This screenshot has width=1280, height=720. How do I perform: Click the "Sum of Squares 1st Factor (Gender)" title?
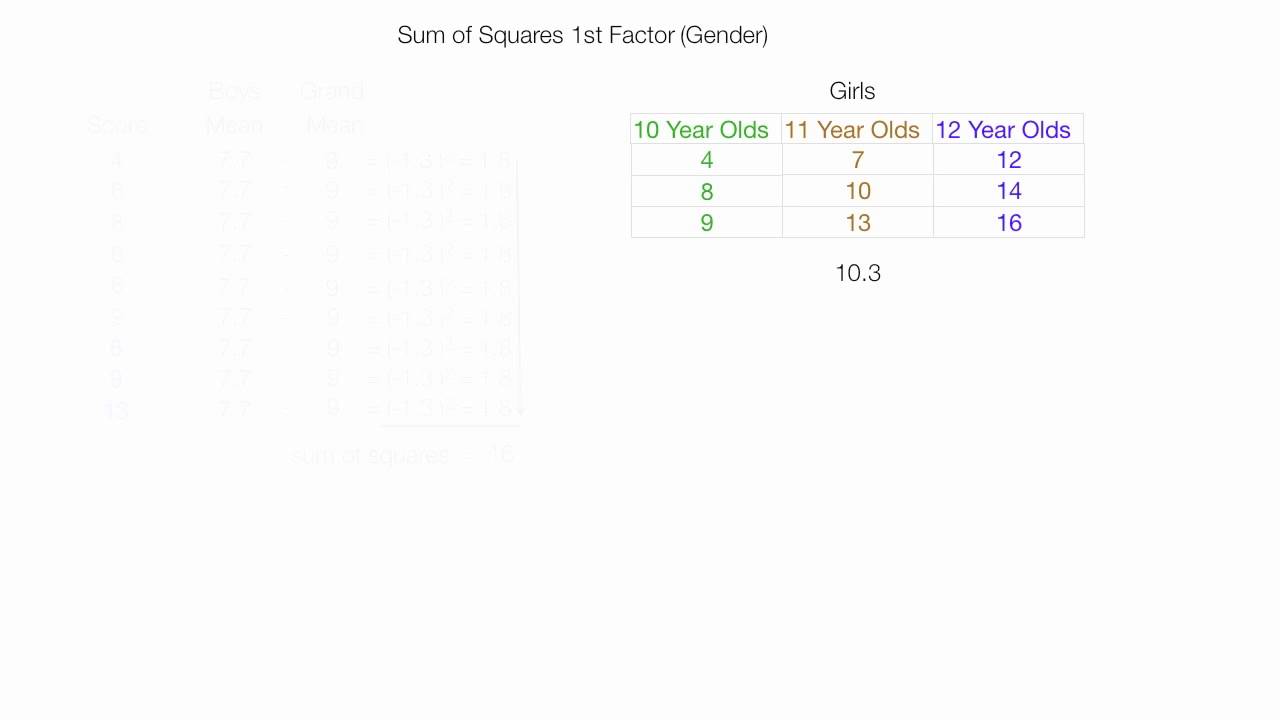[582, 36]
